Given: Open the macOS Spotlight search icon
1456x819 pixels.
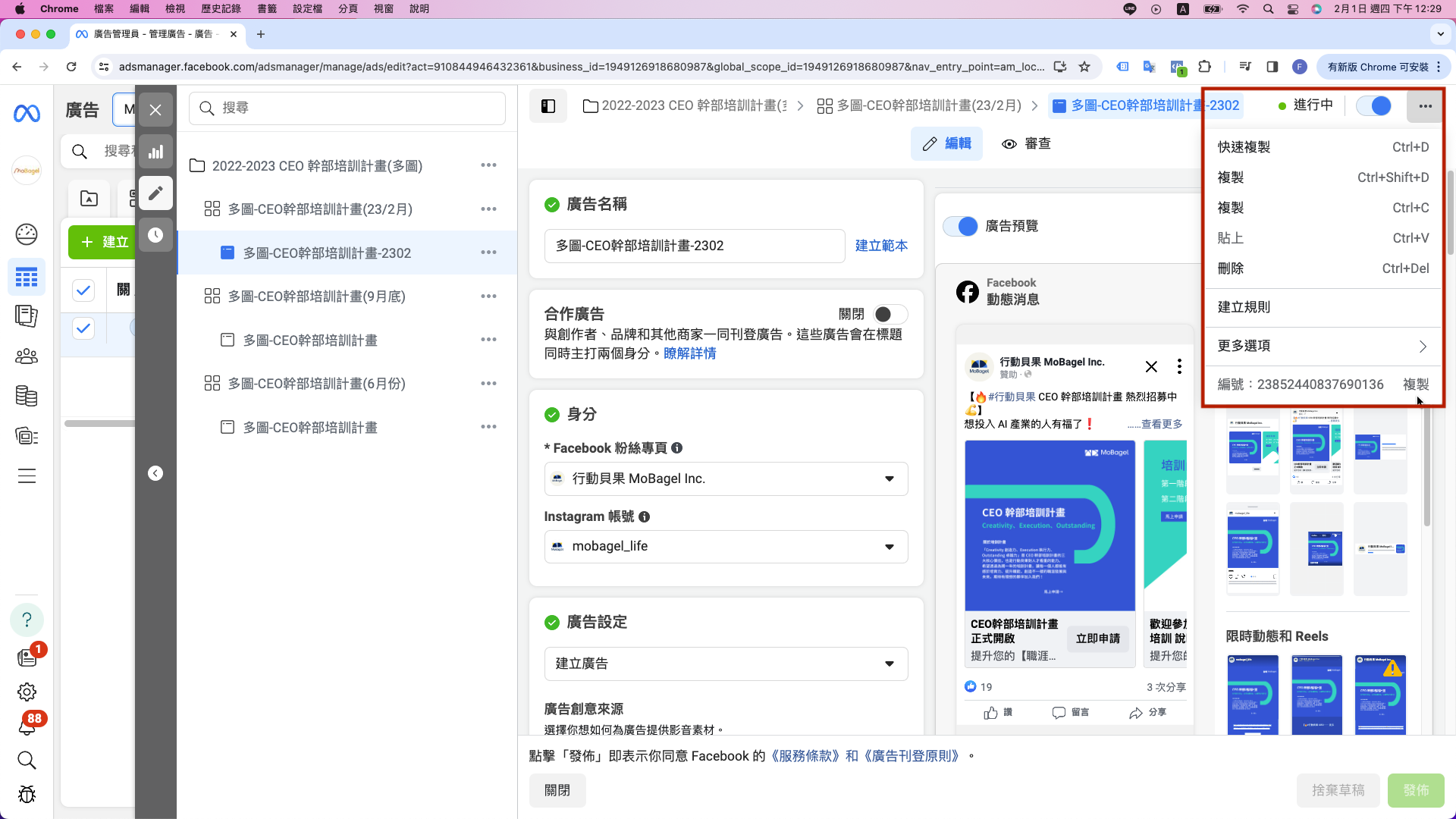Looking at the screenshot, I should pos(1268,9).
